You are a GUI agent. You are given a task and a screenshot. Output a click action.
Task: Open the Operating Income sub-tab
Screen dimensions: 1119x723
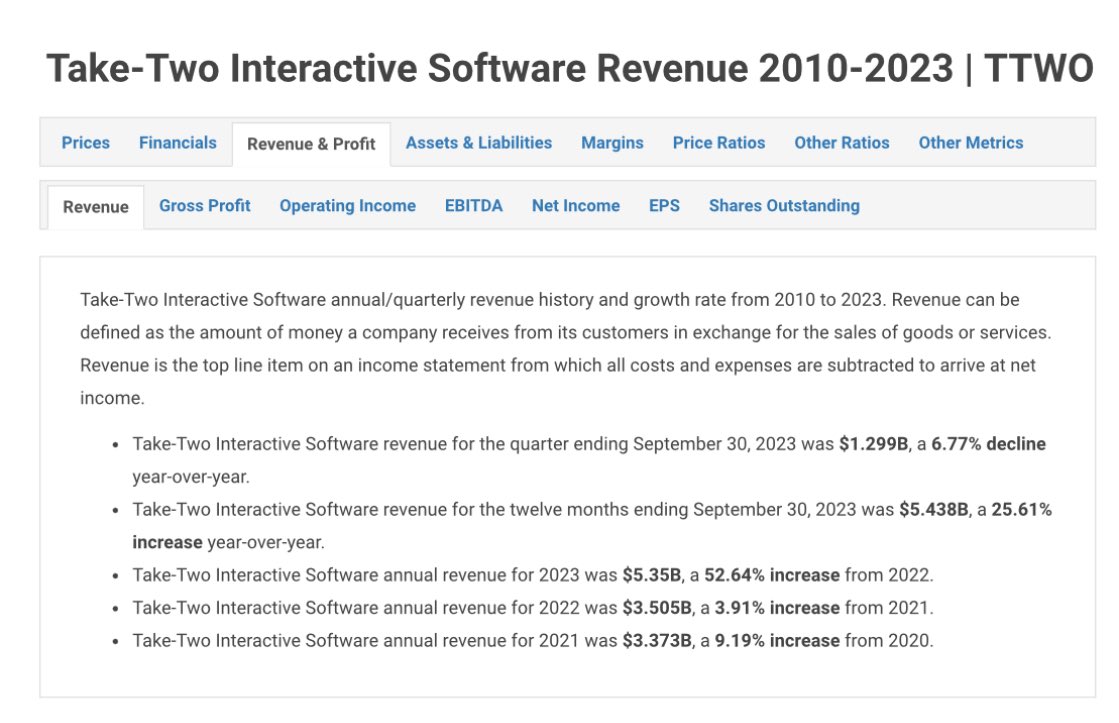tap(348, 206)
